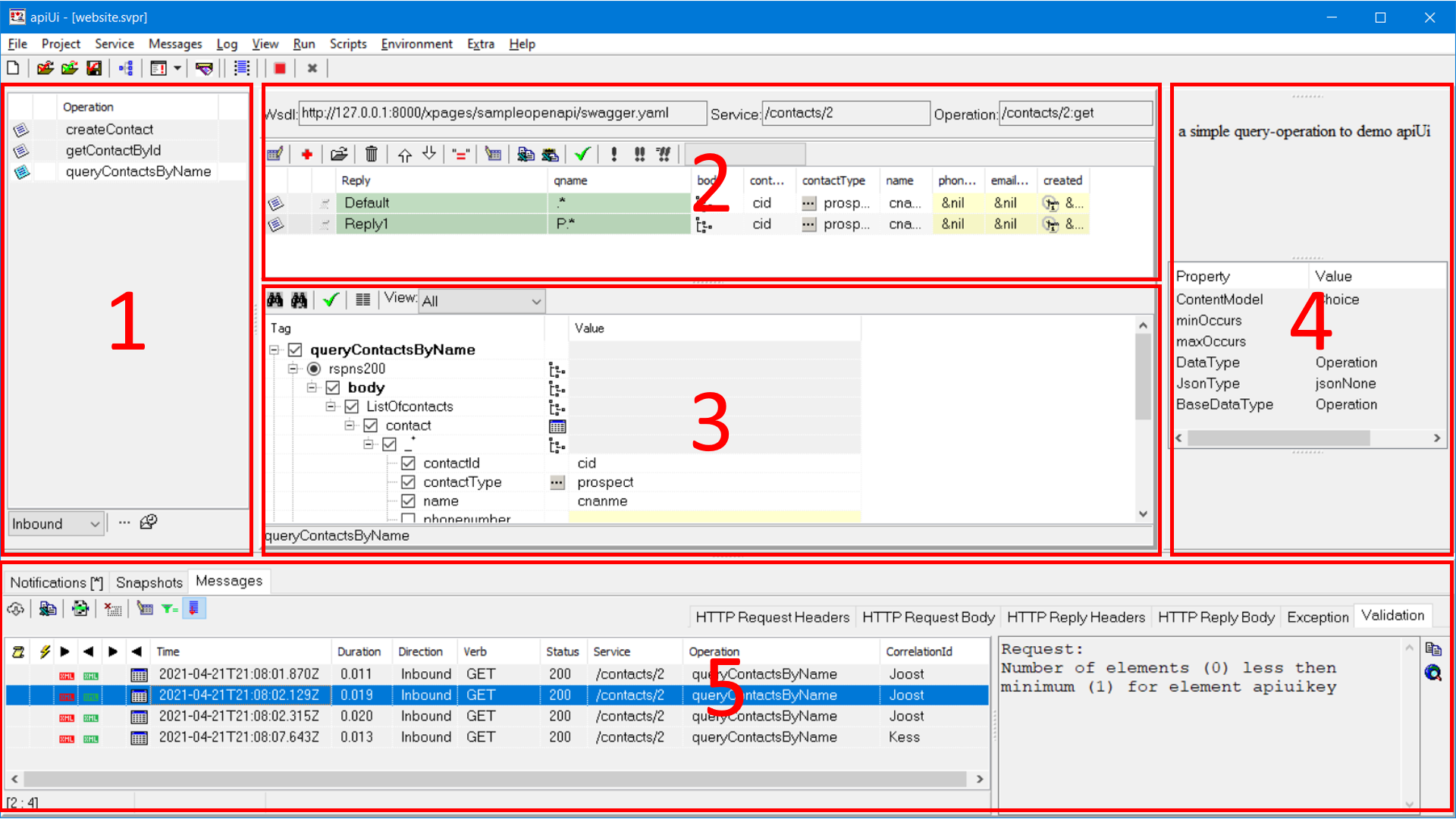The width and height of the screenshot is (1456, 819).
Task: Click the red equals sign icon in reply toolbar
Action: (460, 155)
